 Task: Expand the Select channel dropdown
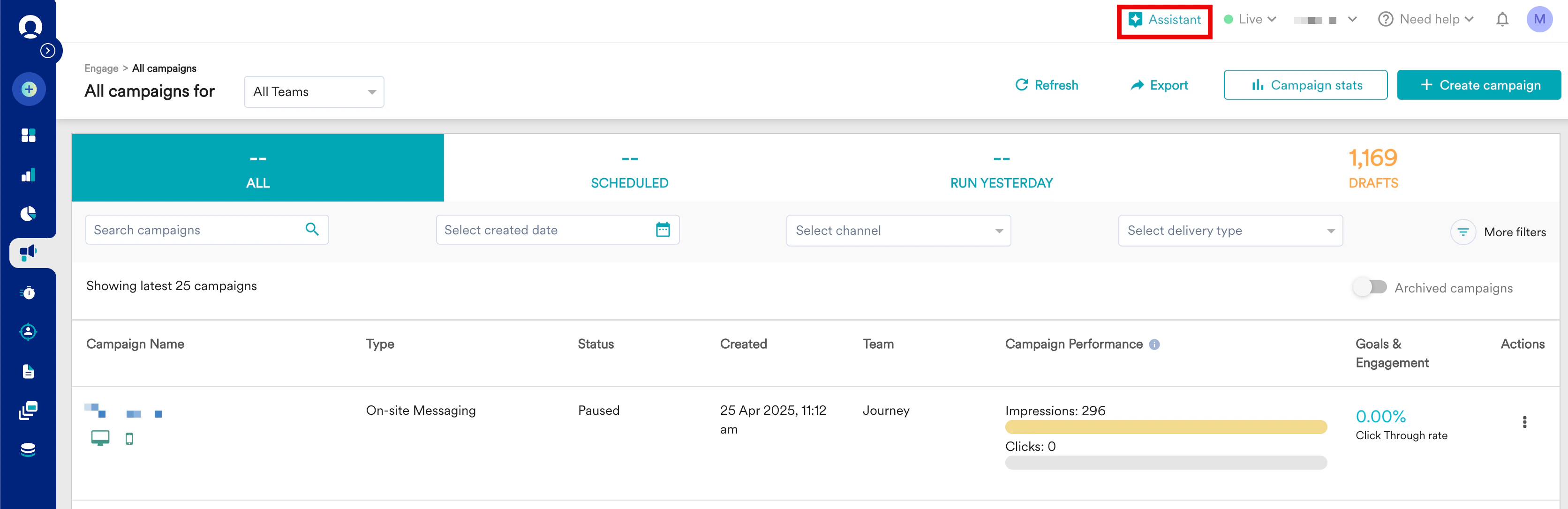pyautogui.click(x=898, y=231)
